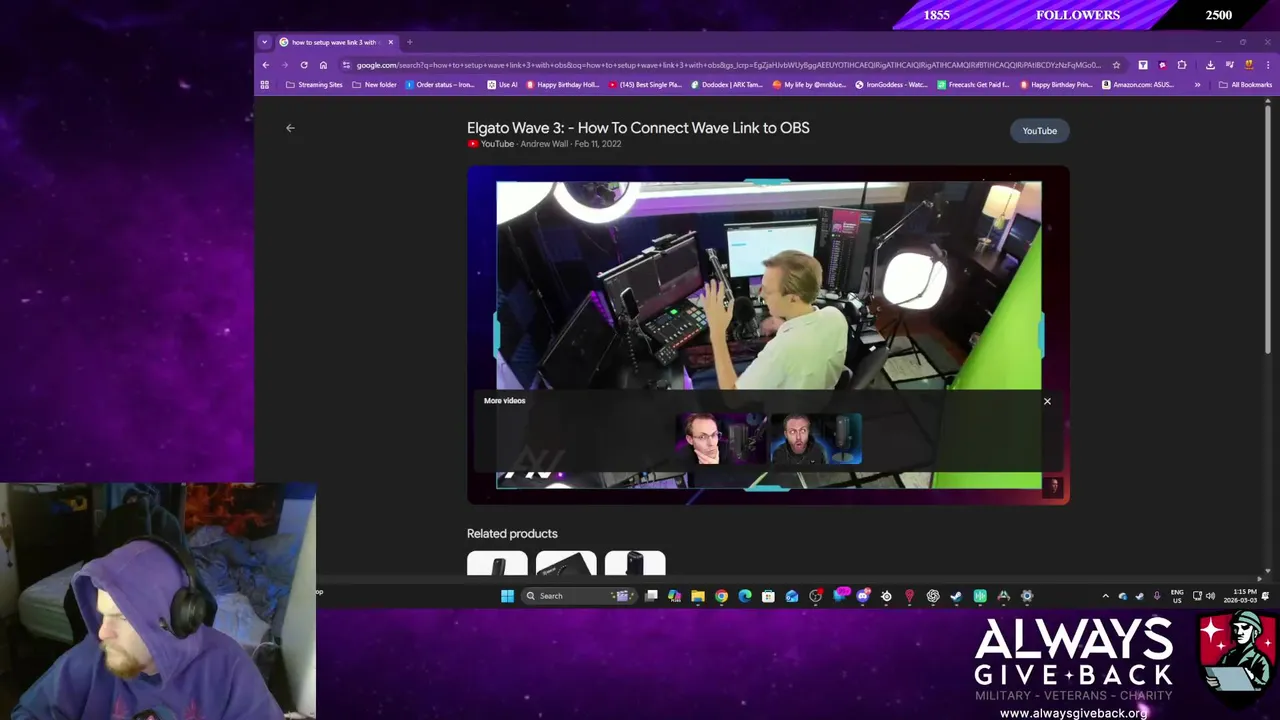
Task: Open the ENG US language switcher
Action: pyautogui.click(x=1177, y=596)
